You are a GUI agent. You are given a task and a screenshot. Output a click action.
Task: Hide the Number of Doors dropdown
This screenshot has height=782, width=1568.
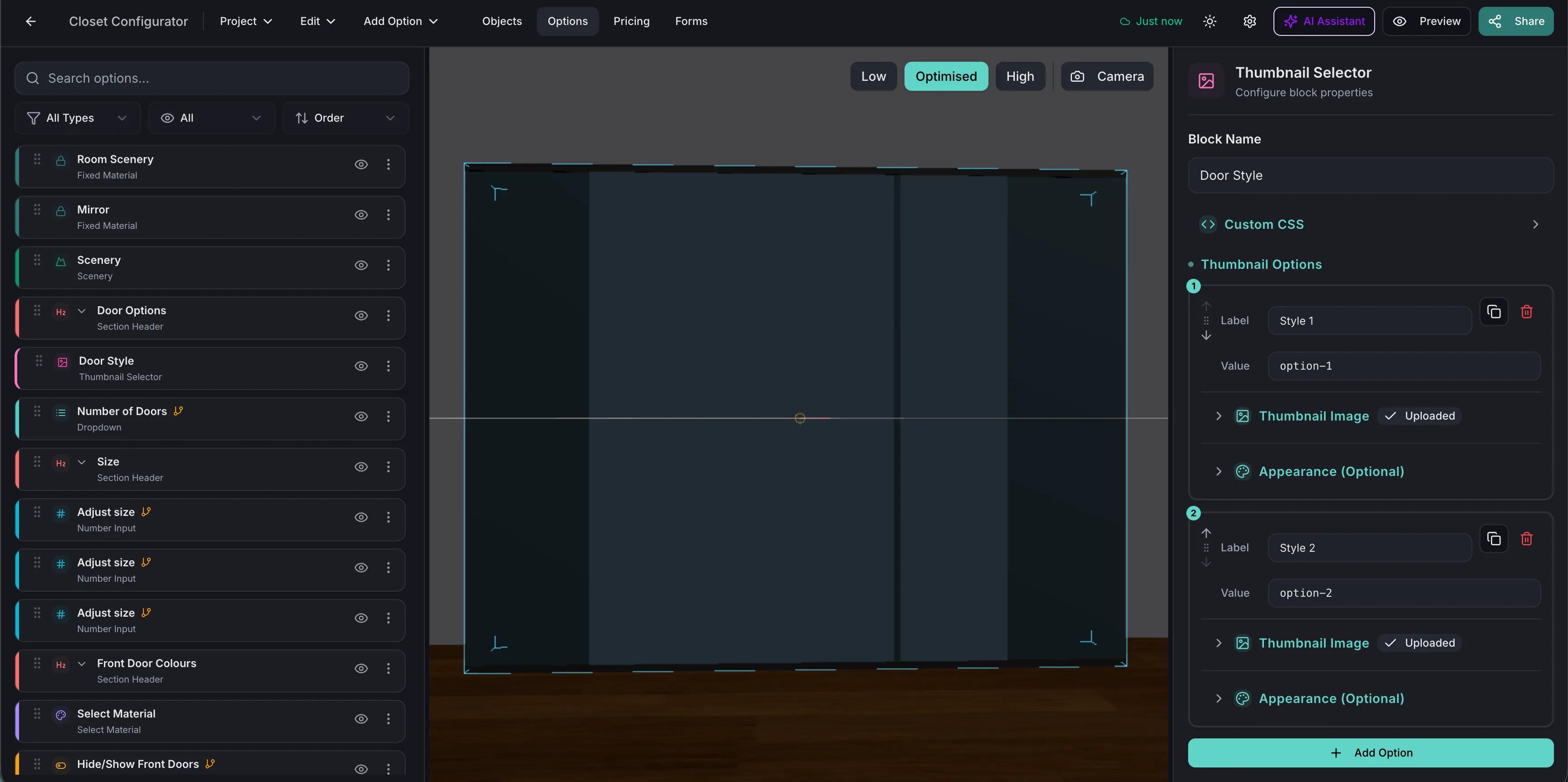(x=361, y=416)
